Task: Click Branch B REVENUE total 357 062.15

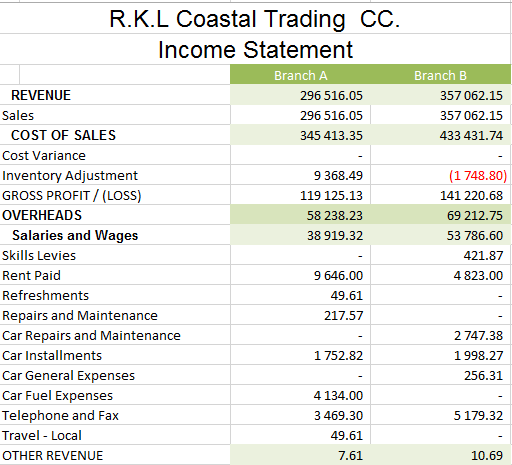Action: pos(471,96)
